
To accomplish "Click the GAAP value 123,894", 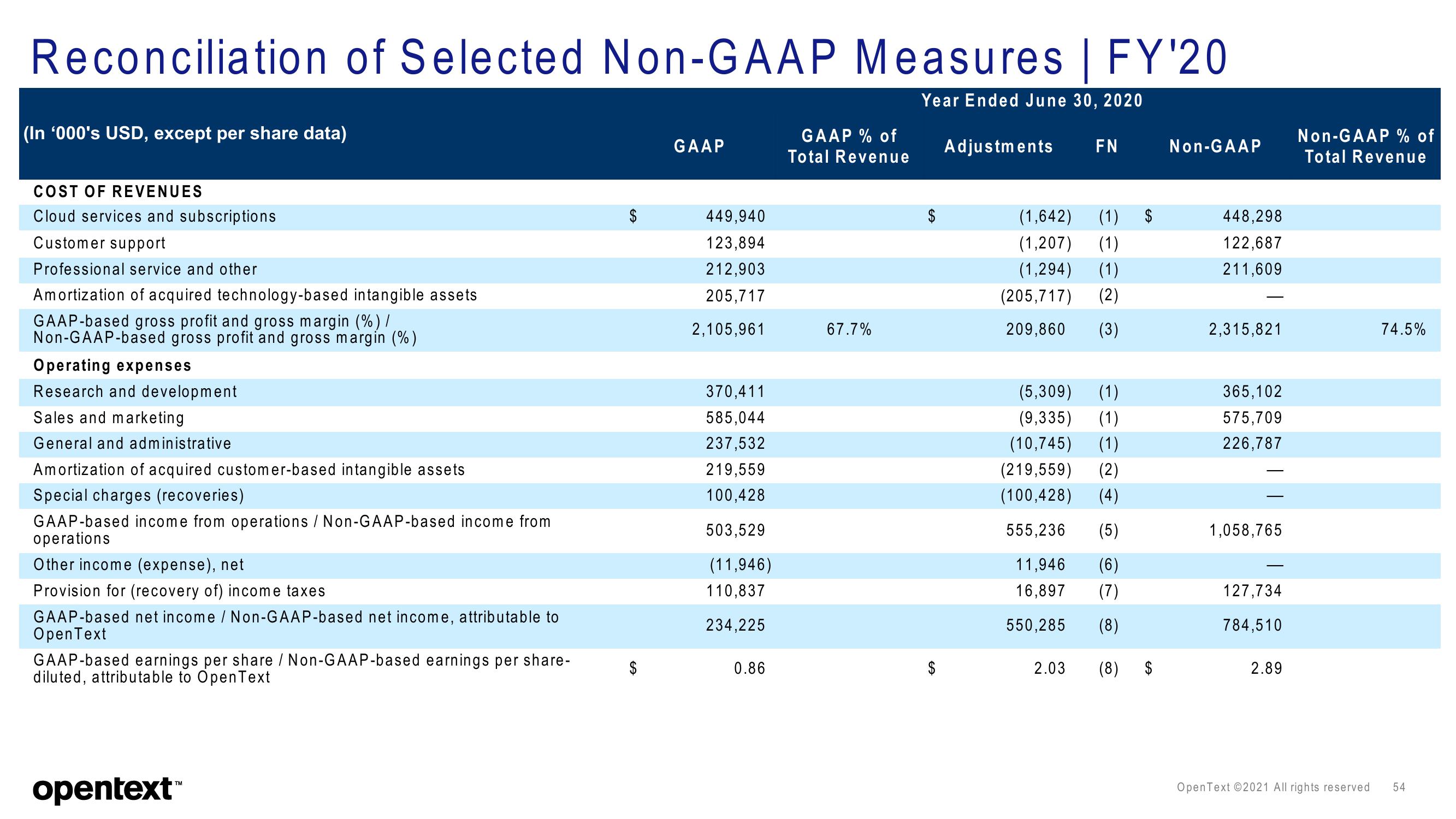I will pos(736,243).
